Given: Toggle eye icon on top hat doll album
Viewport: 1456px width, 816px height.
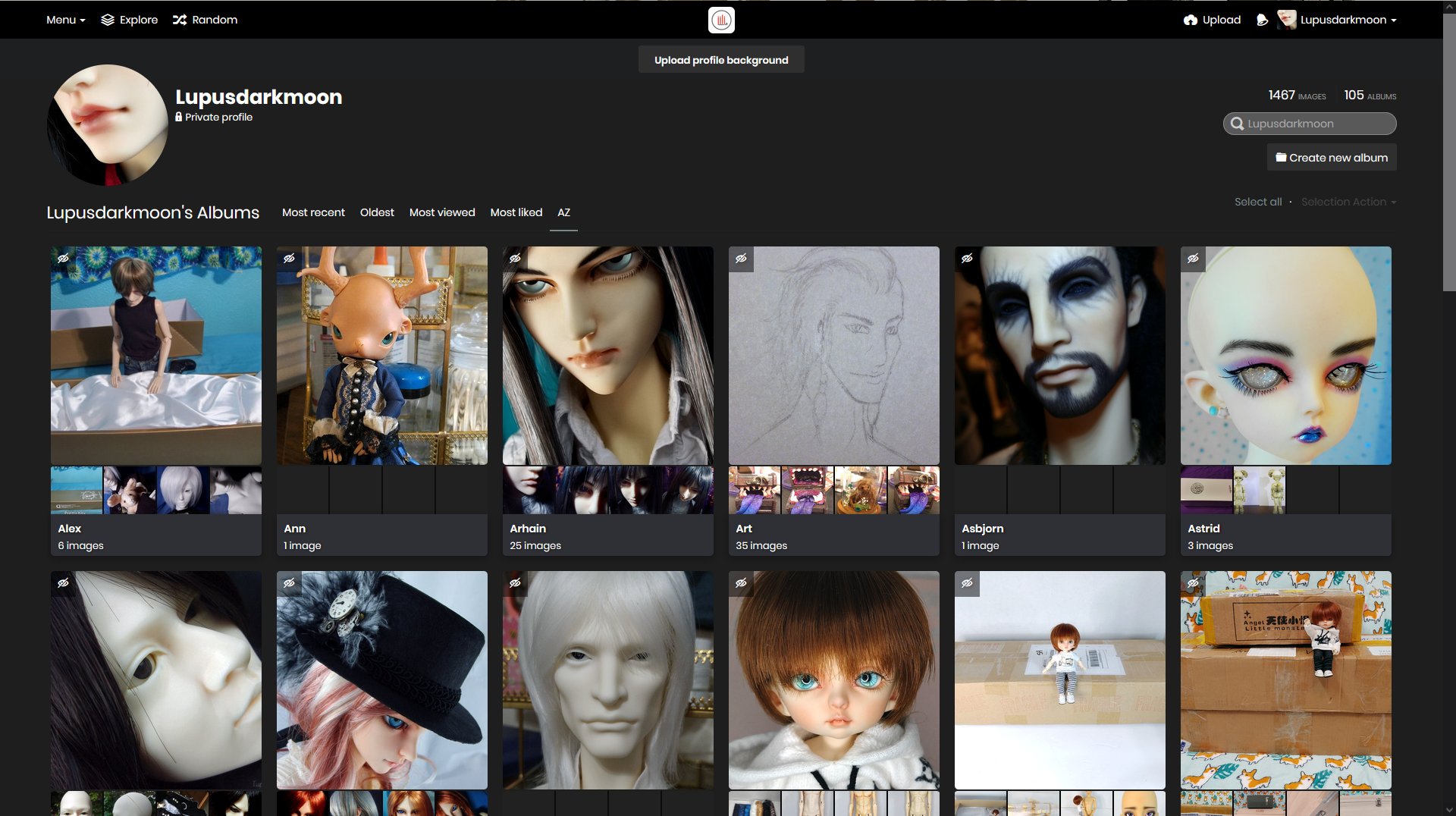Looking at the screenshot, I should coord(289,583).
